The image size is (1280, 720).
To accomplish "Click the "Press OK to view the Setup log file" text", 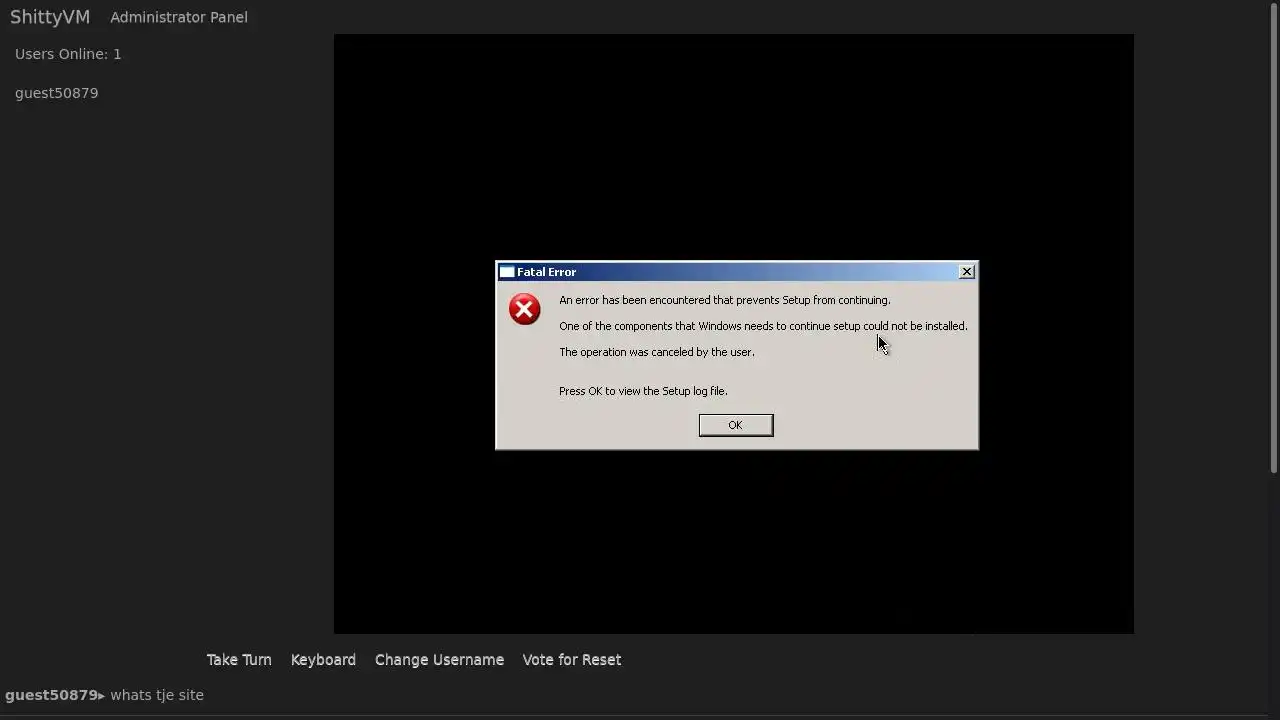I will tap(643, 391).
